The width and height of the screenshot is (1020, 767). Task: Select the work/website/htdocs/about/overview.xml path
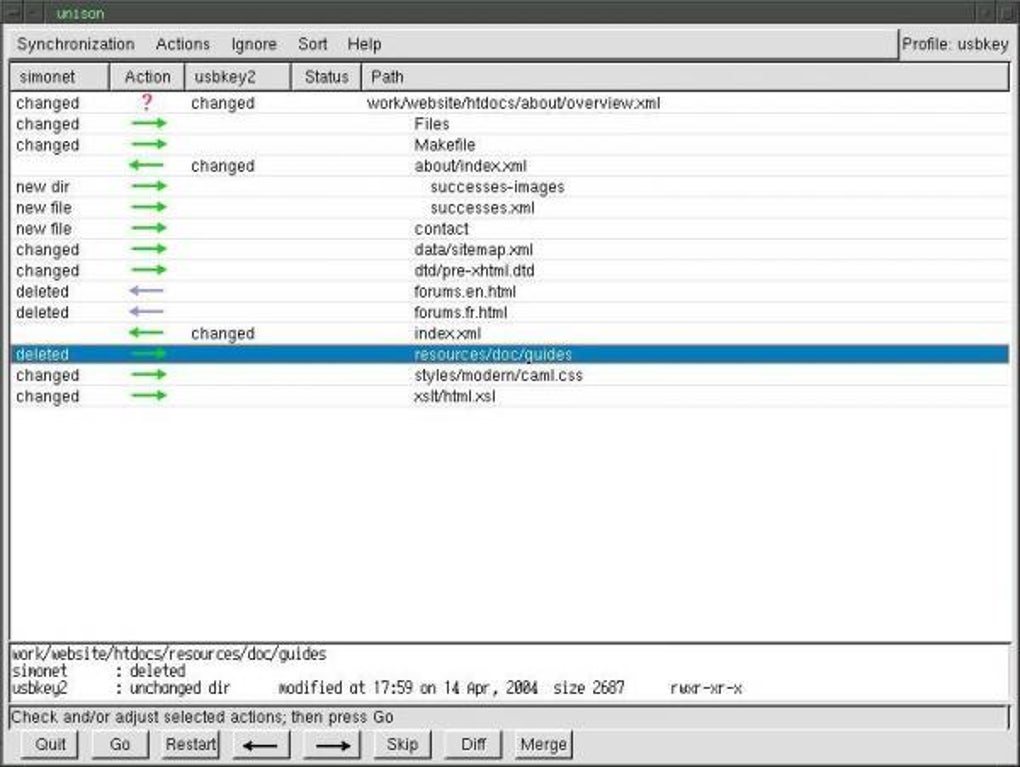(513, 103)
